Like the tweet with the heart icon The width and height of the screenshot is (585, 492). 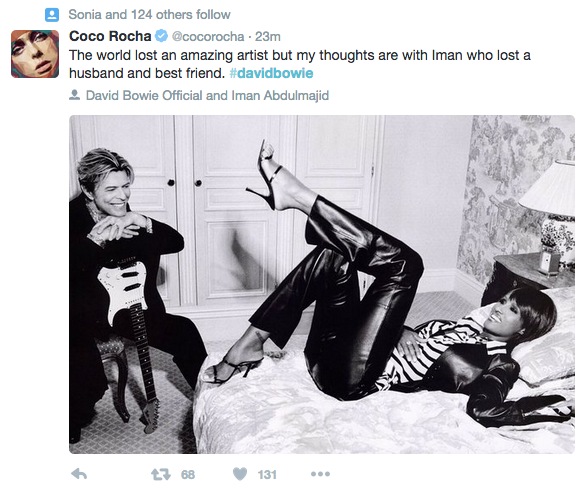coord(240,474)
